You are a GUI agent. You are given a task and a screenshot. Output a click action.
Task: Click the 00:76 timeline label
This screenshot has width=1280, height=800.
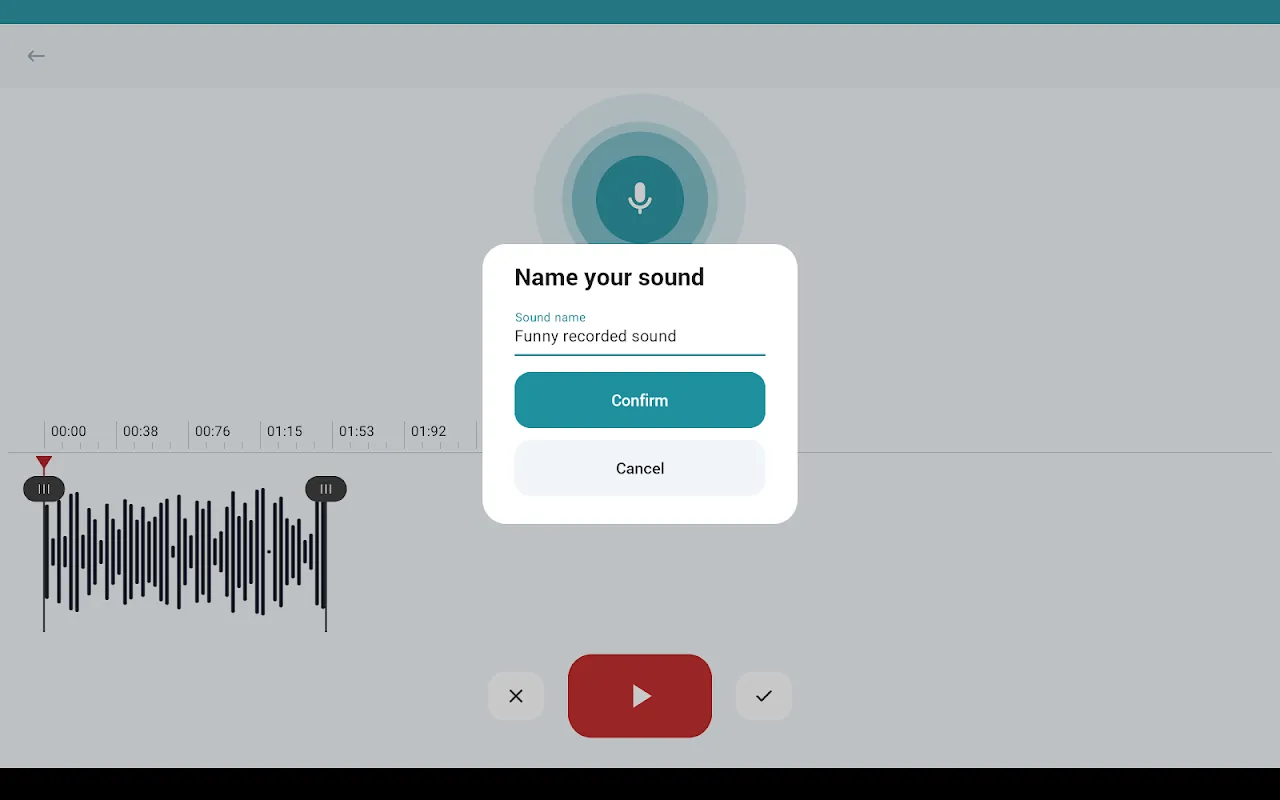(x=213, y=431)
